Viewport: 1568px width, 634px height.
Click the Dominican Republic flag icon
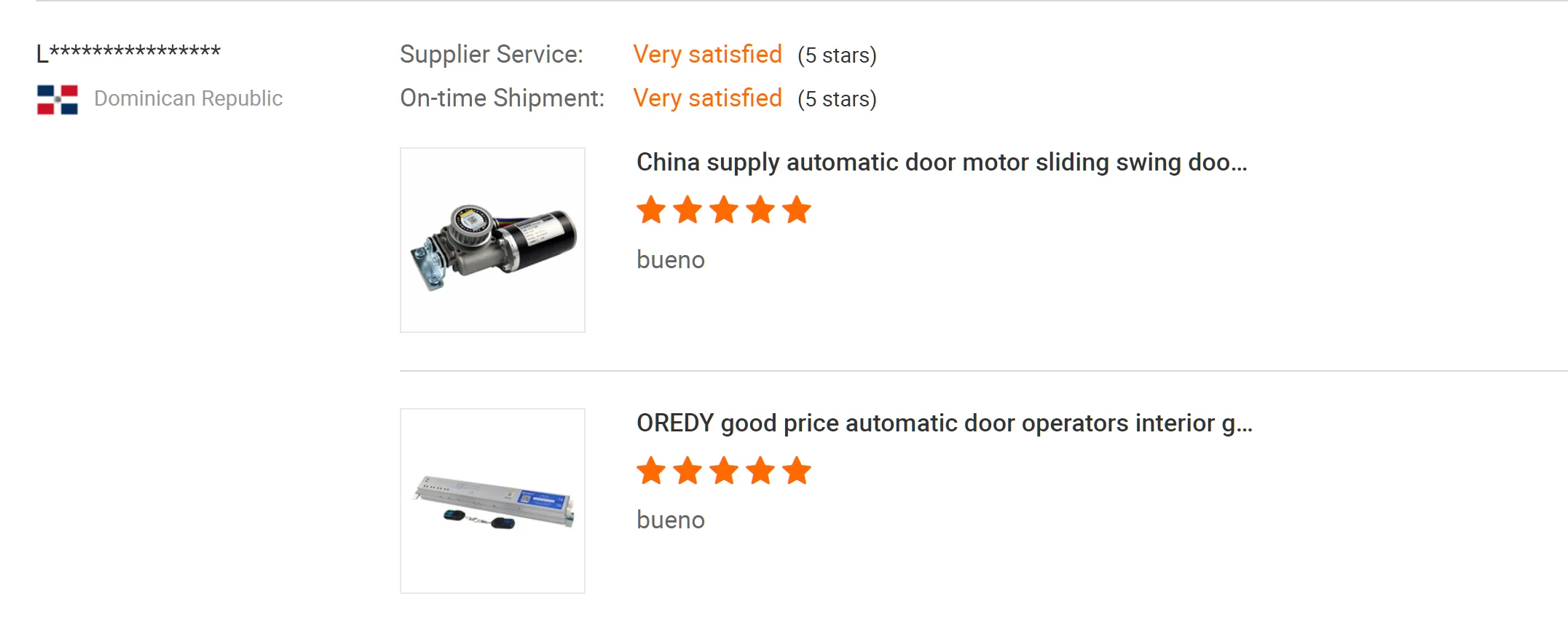58,99
